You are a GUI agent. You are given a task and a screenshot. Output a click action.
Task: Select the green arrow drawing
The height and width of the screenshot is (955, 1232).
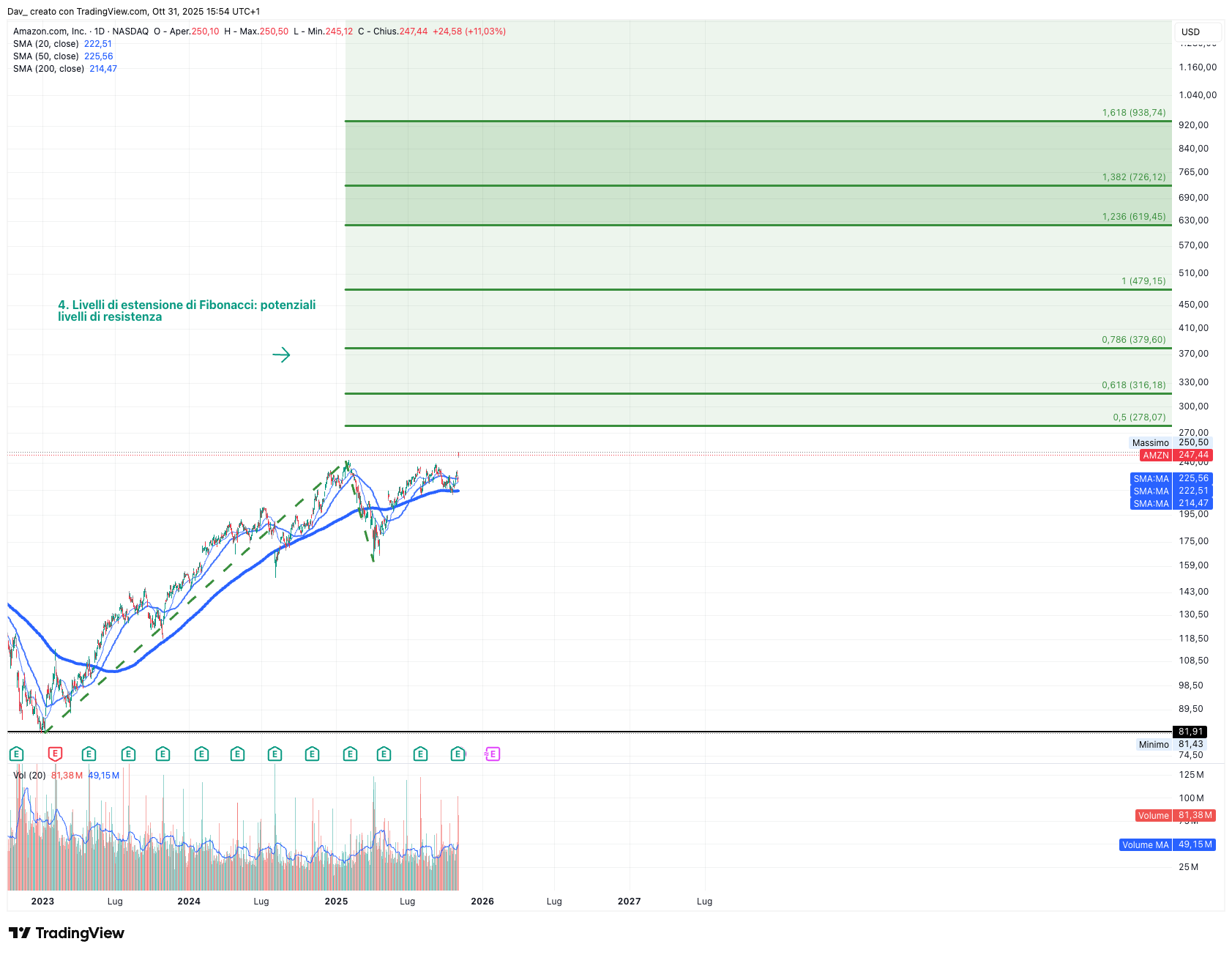pyautogui.click(x=281, y=355)
